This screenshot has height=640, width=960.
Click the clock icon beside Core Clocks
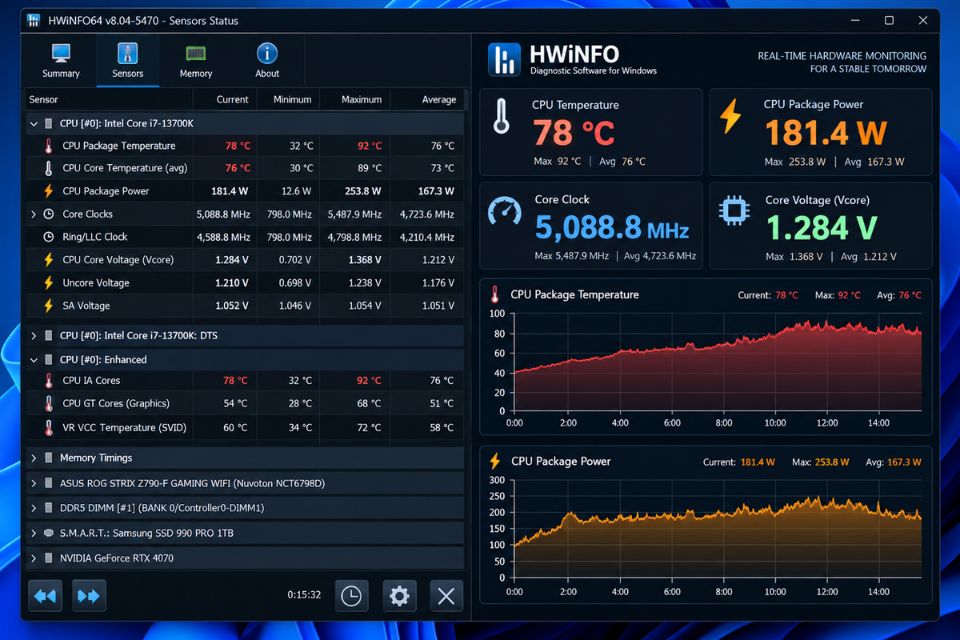point(48,214)
